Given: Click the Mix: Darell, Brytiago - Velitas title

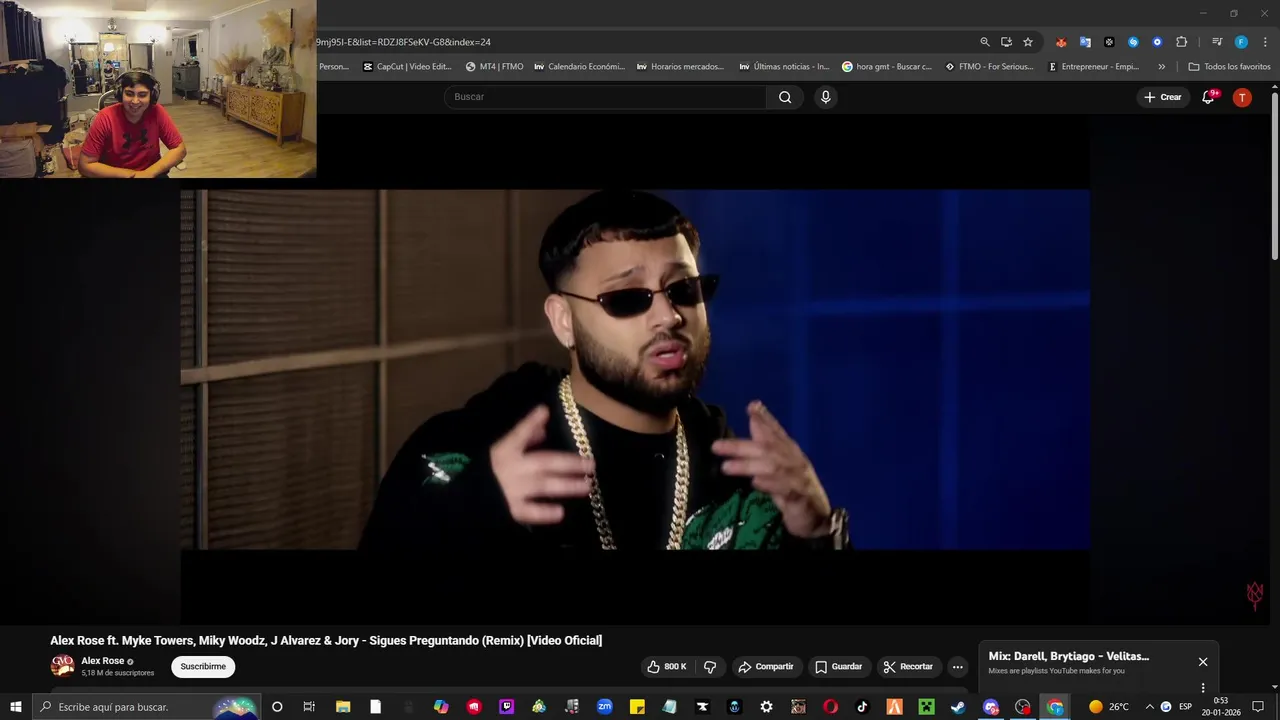Looking at the screenshot, I should pyautogui.click(x=1069, y=657).
